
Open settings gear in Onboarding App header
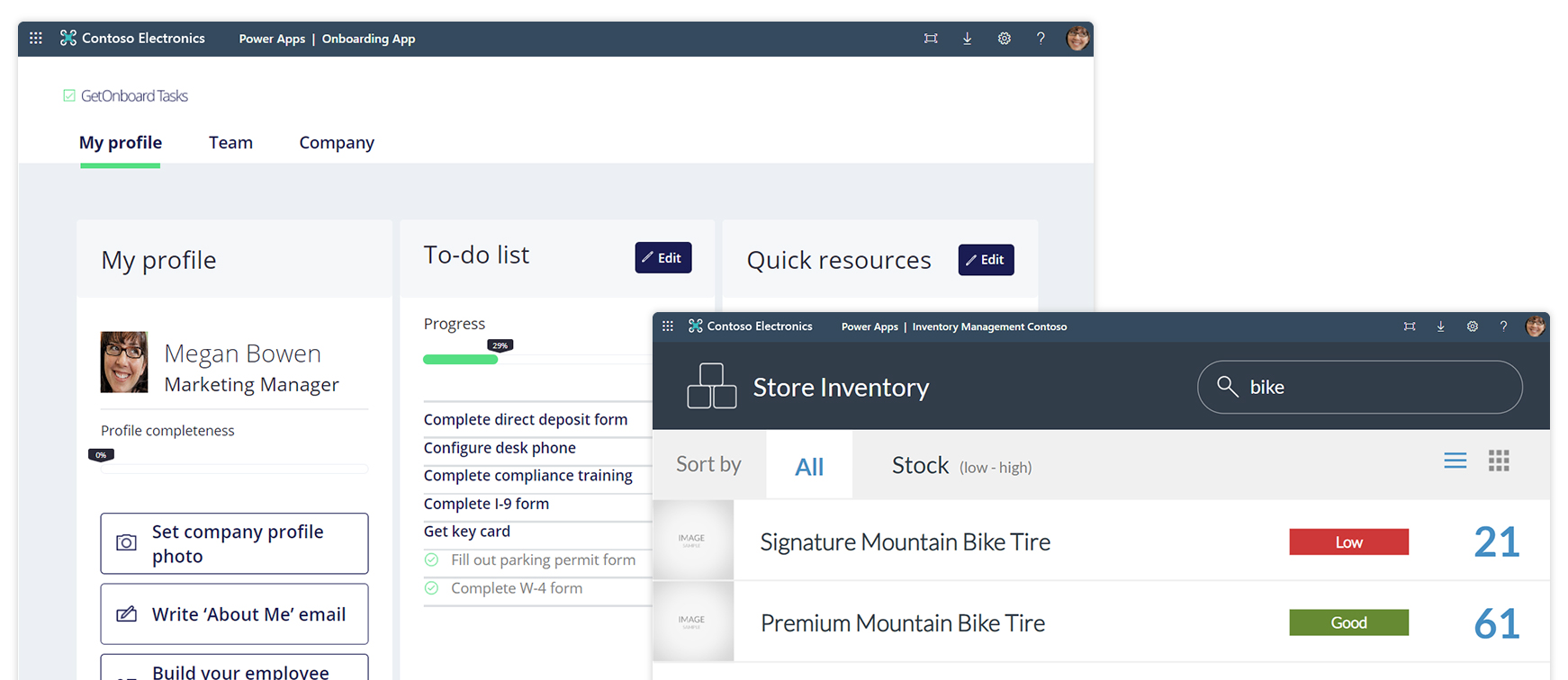tap(1005, 38)
